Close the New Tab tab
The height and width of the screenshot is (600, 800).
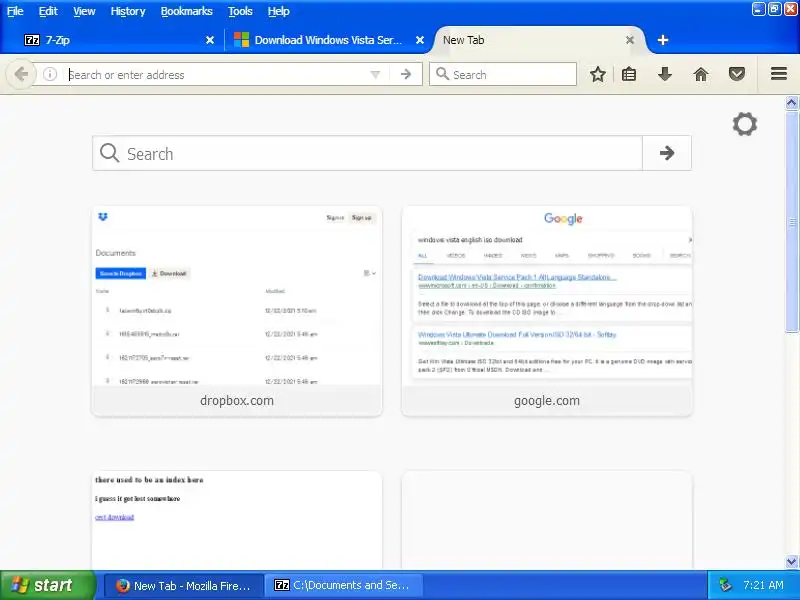(x=630, y=40)
